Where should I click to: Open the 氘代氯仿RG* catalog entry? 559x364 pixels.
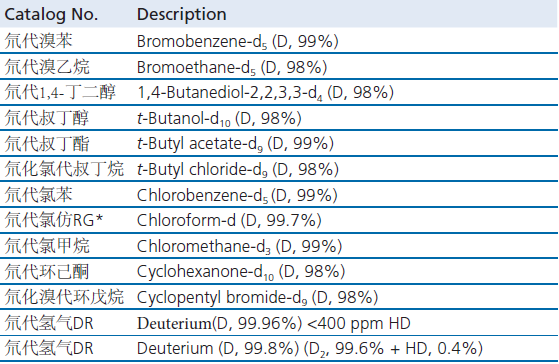click(x=54, y=220)
